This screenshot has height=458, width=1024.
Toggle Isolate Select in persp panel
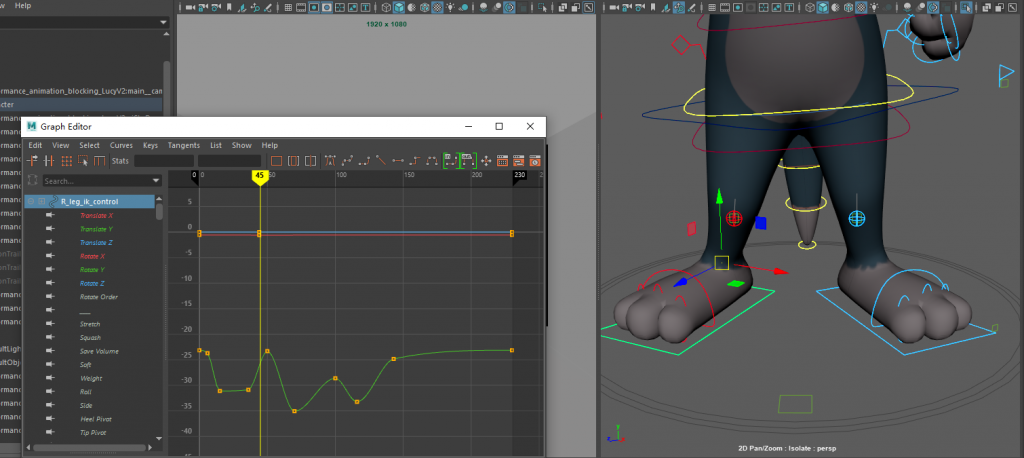tap(965, 7)
